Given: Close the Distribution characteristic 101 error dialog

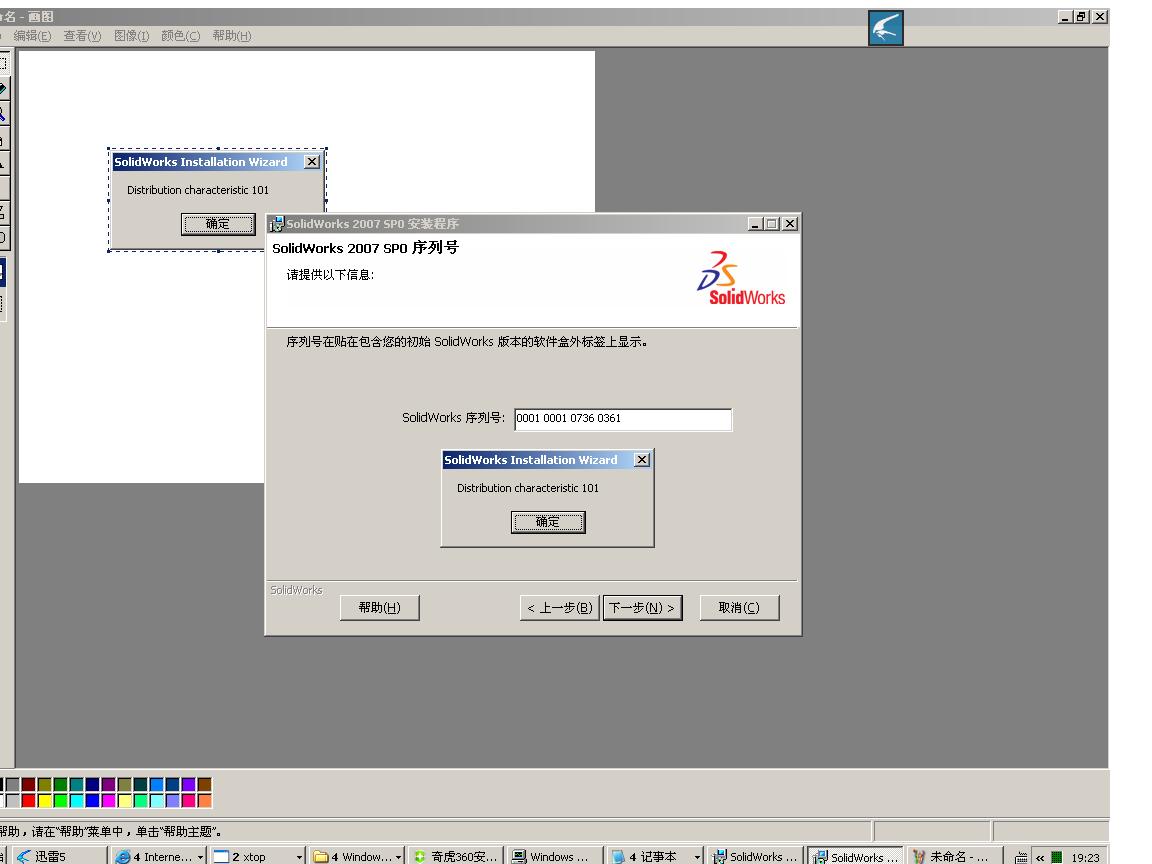Looking at the screenshot, I should tap(641, 459).
